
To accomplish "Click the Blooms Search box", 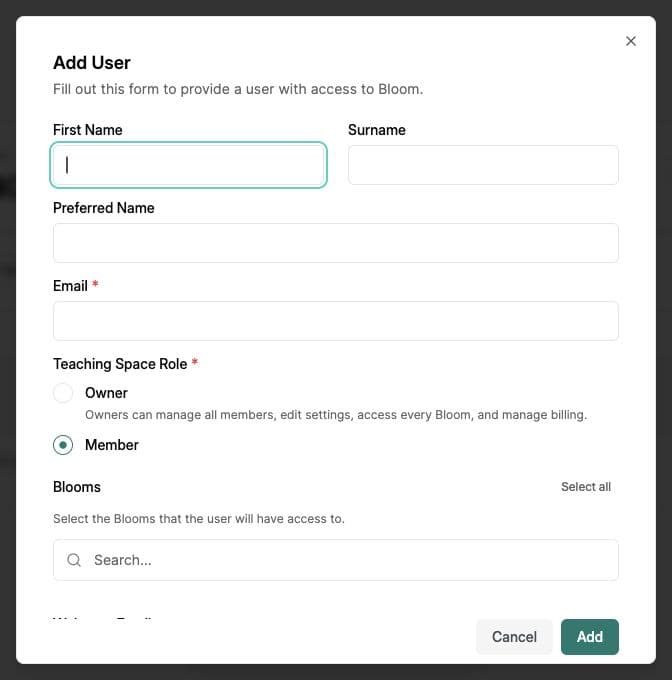I will click(336, 560).
